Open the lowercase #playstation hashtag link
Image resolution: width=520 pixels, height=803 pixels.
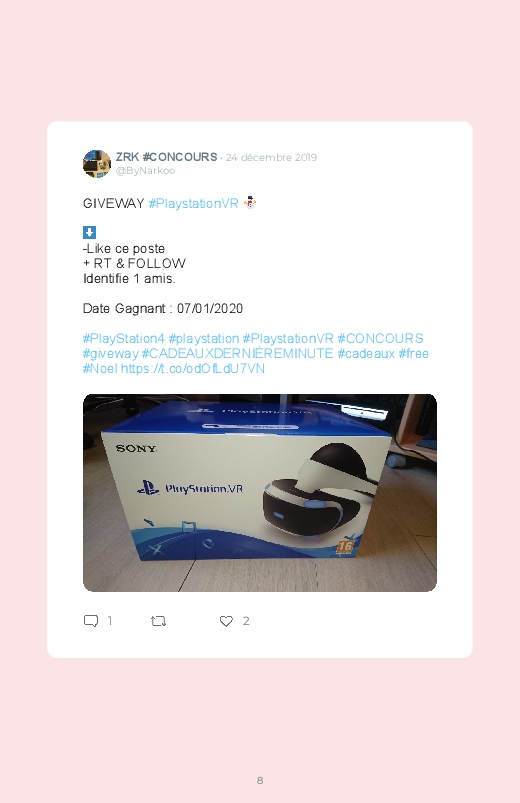pos(204,339)
